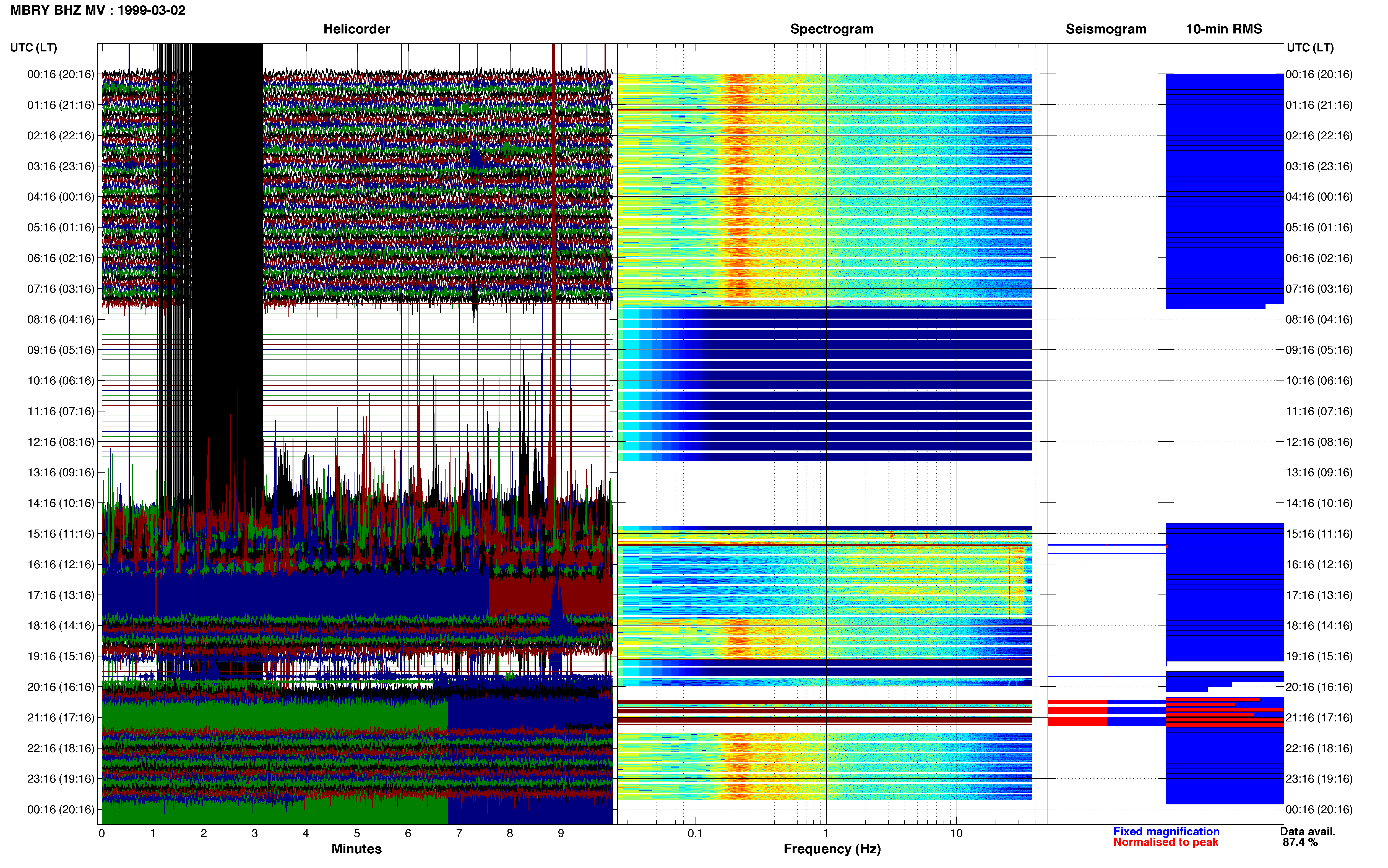Select the 'Helicorder' panel heading

[356, 29]
